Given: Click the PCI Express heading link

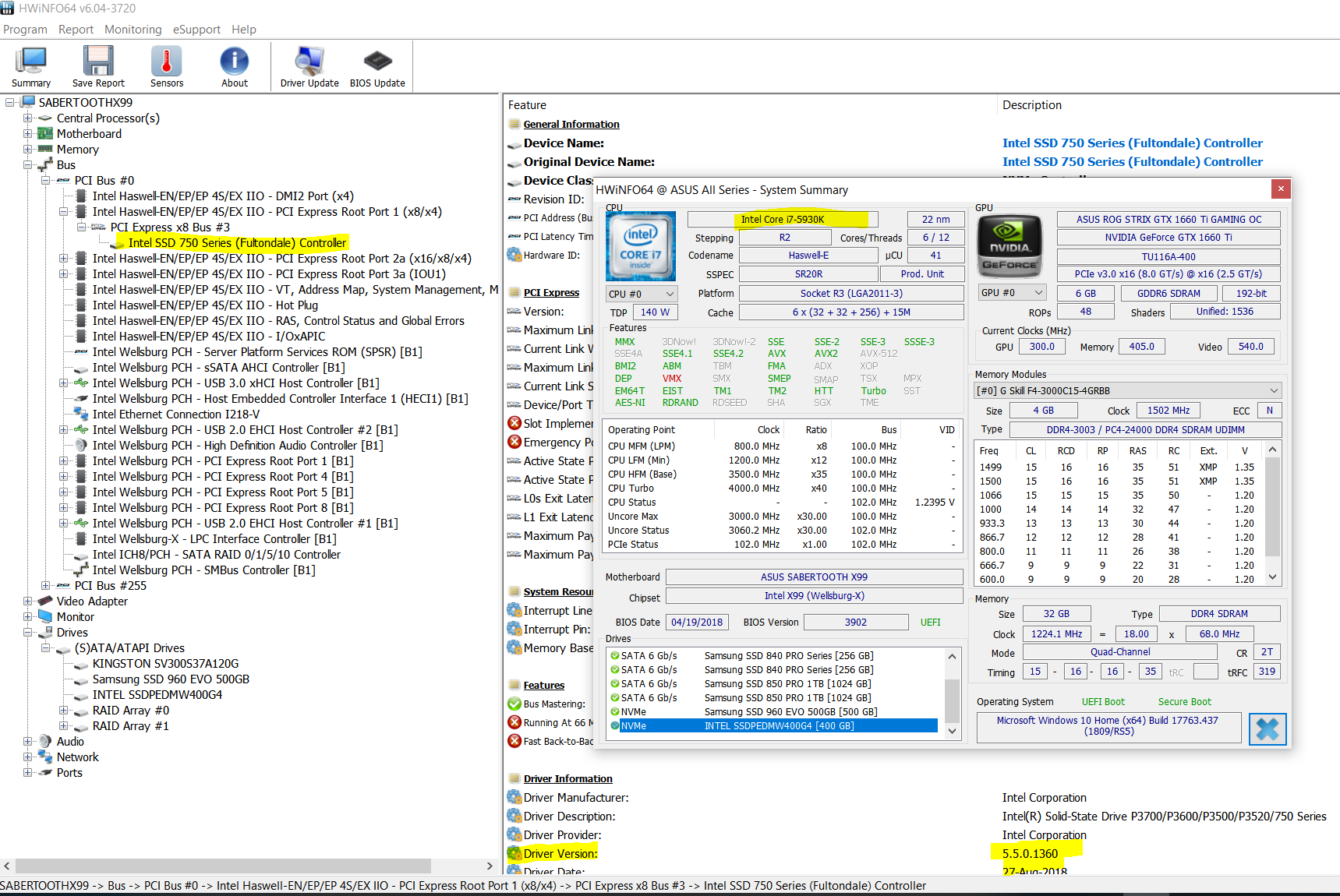Looking at the screenshot, I should point(551,292).
